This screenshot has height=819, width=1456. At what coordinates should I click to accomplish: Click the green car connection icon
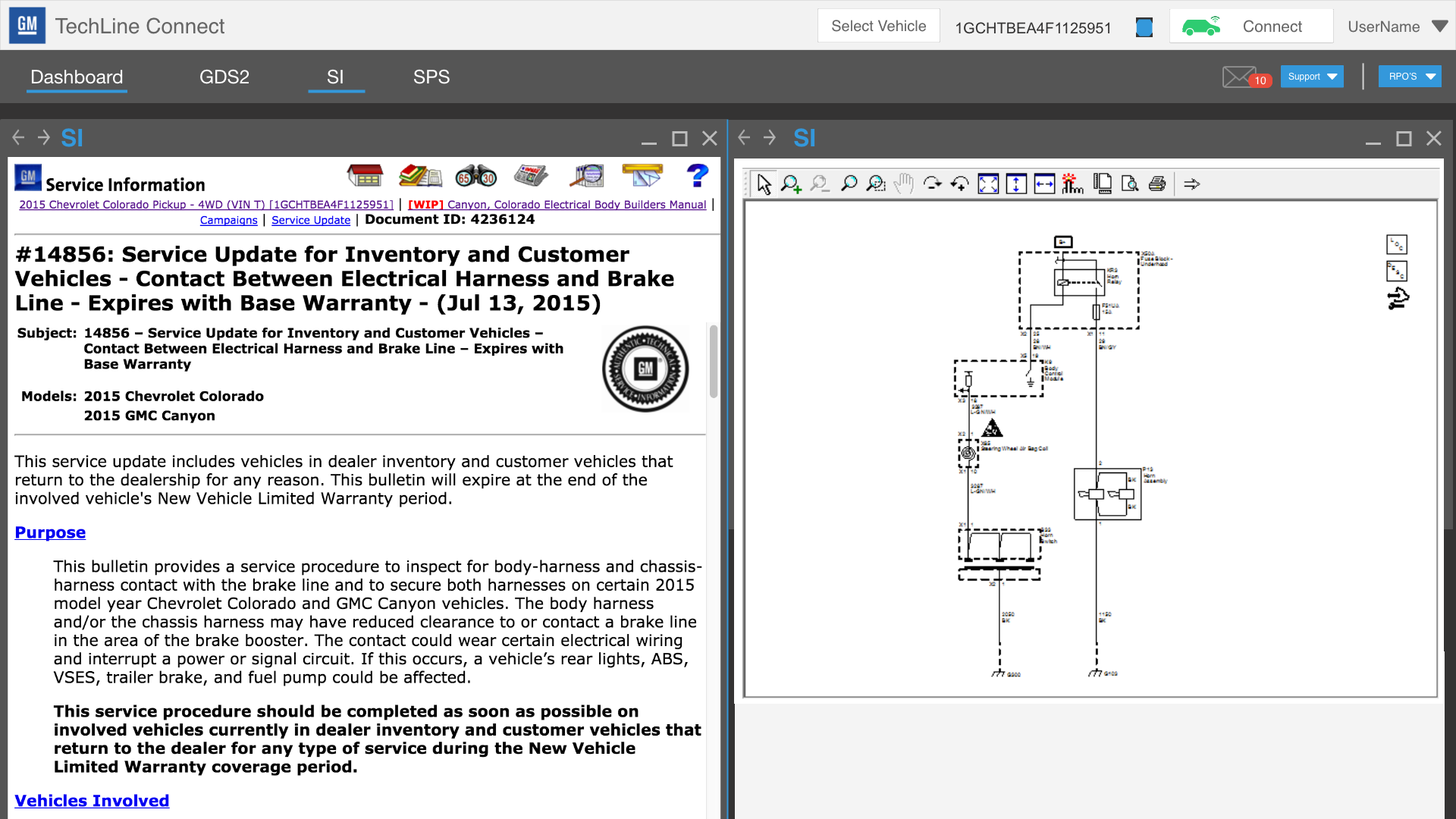[1201, 27]
